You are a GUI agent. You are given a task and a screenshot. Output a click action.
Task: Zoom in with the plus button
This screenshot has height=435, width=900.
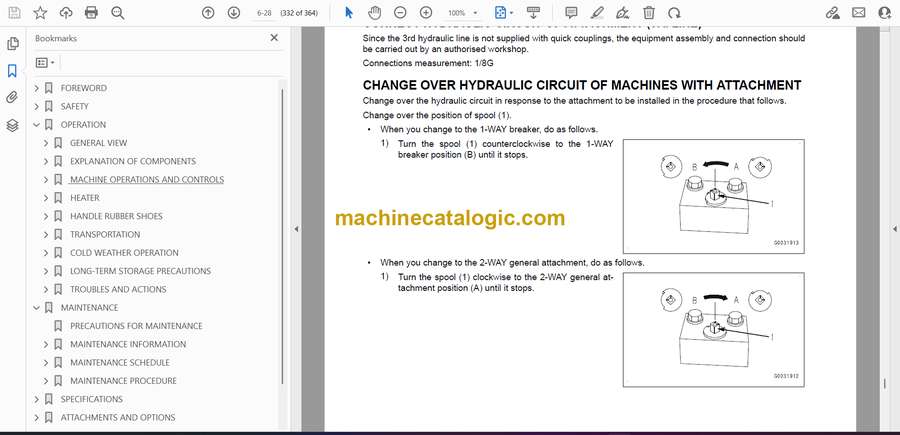click(x=426, y=13)
